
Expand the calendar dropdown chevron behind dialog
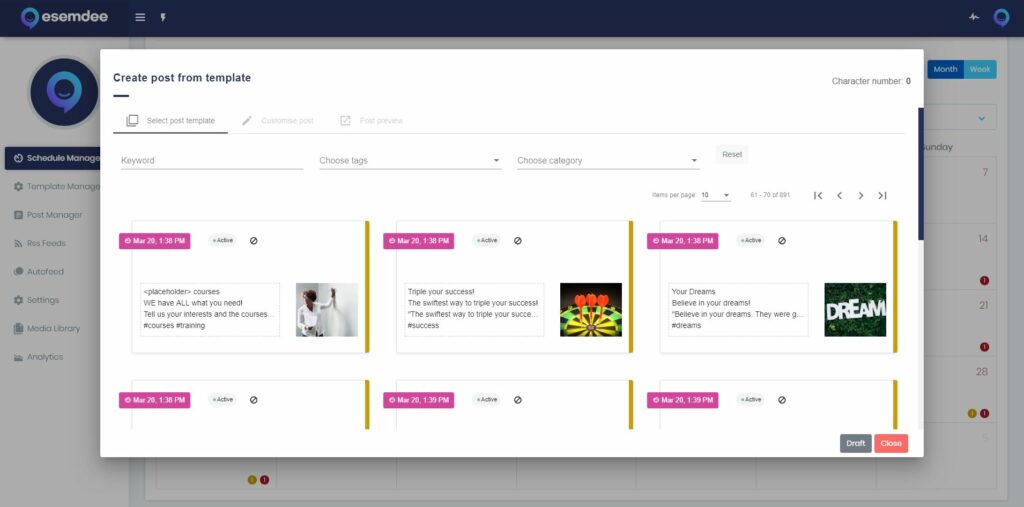(981, 118)
